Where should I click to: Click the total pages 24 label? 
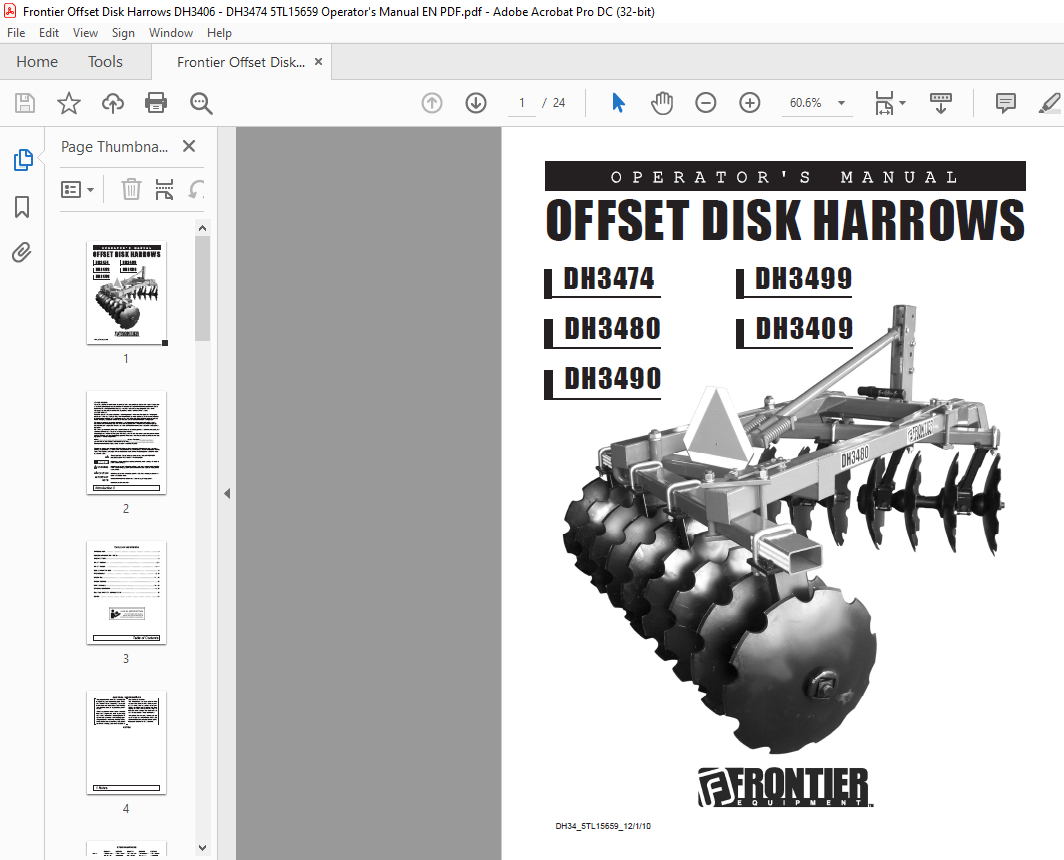click(x=558, y=103)
